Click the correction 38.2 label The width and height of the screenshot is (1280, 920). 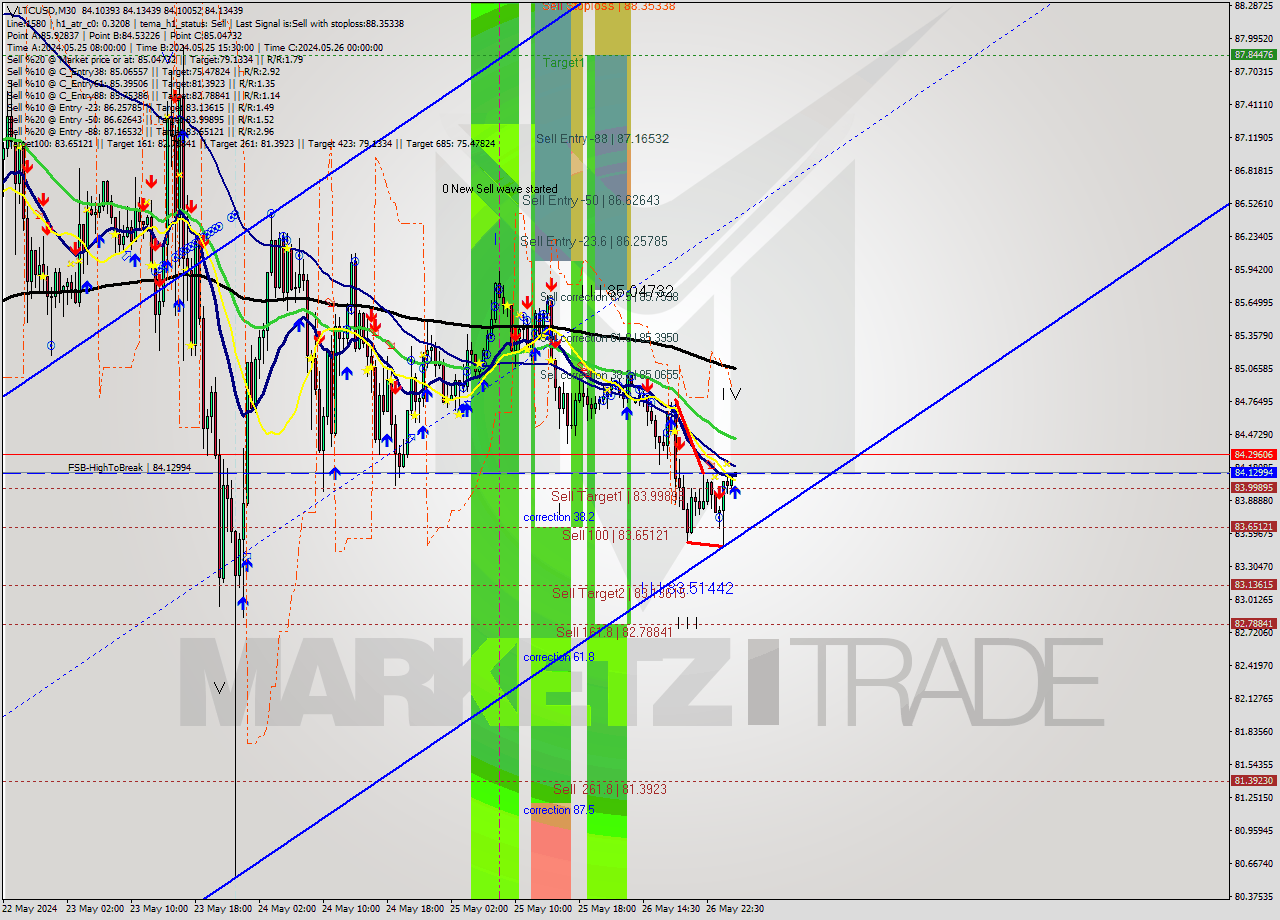pyautogui.click(x=559, y=518)
